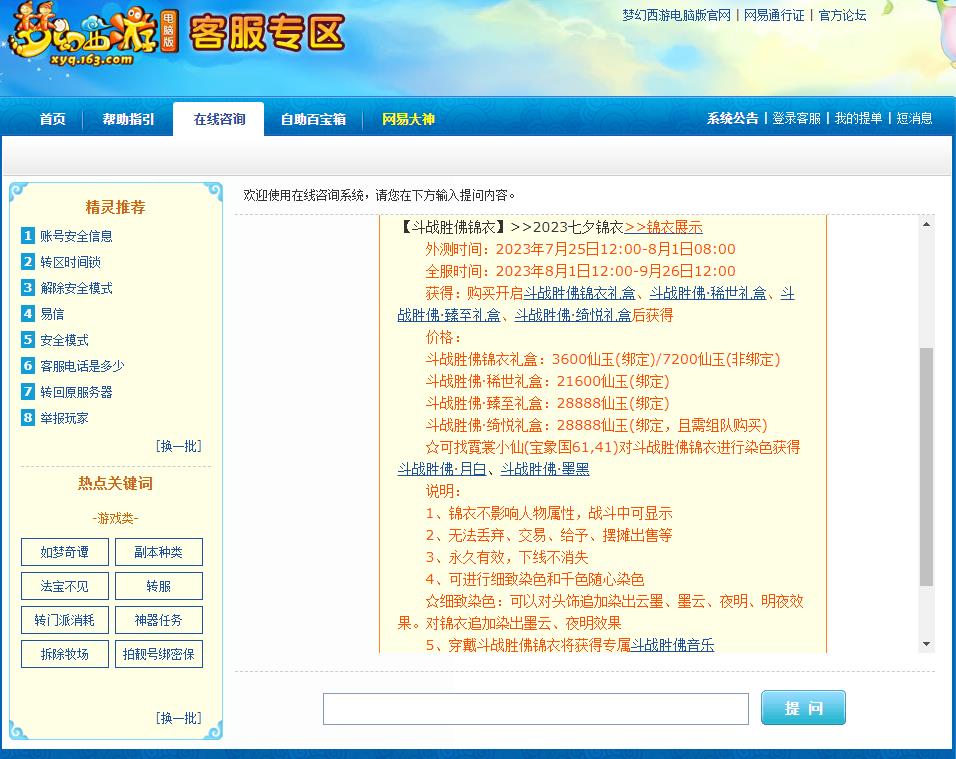Select recommendation 转回原服务器

[76, 392]
